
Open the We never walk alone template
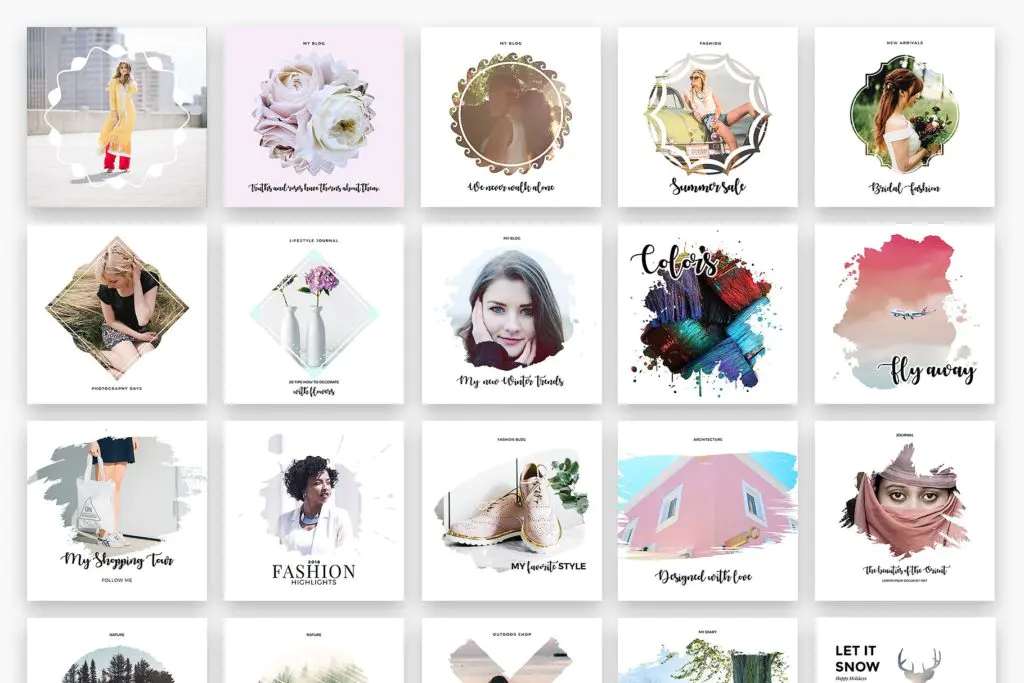[x=511, y=117]
